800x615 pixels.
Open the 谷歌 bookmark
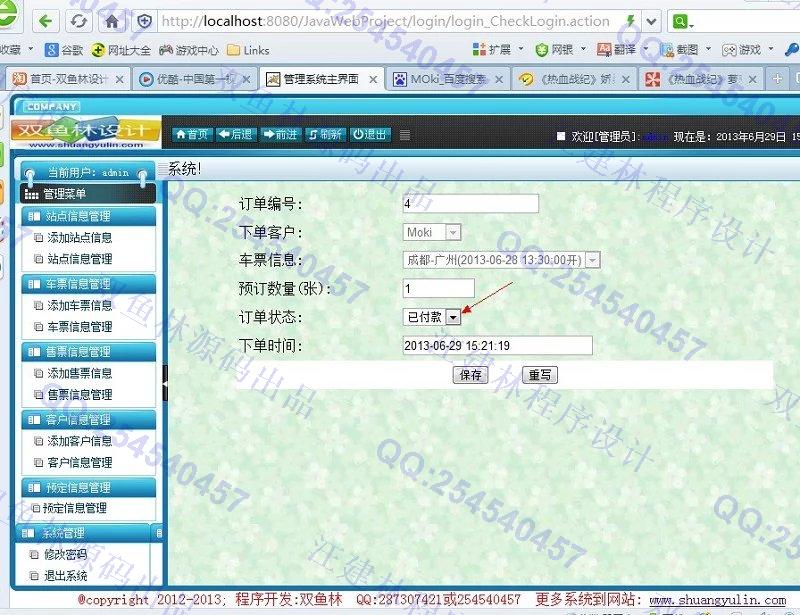tap(64, 50)
